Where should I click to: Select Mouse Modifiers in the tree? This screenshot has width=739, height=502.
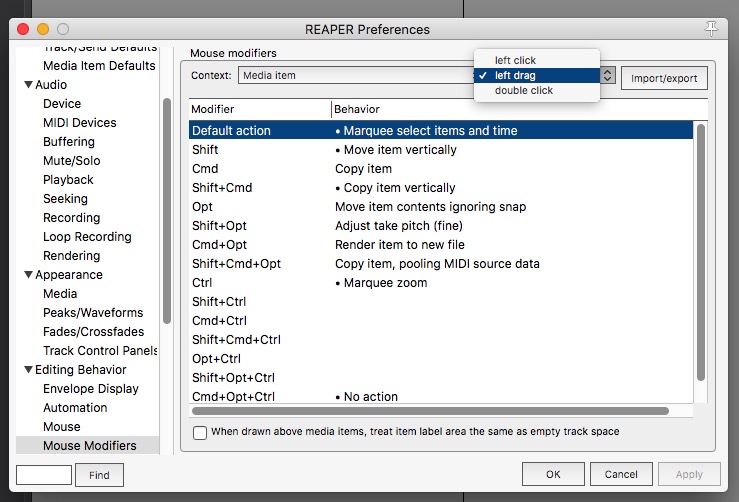click(90, 445)
